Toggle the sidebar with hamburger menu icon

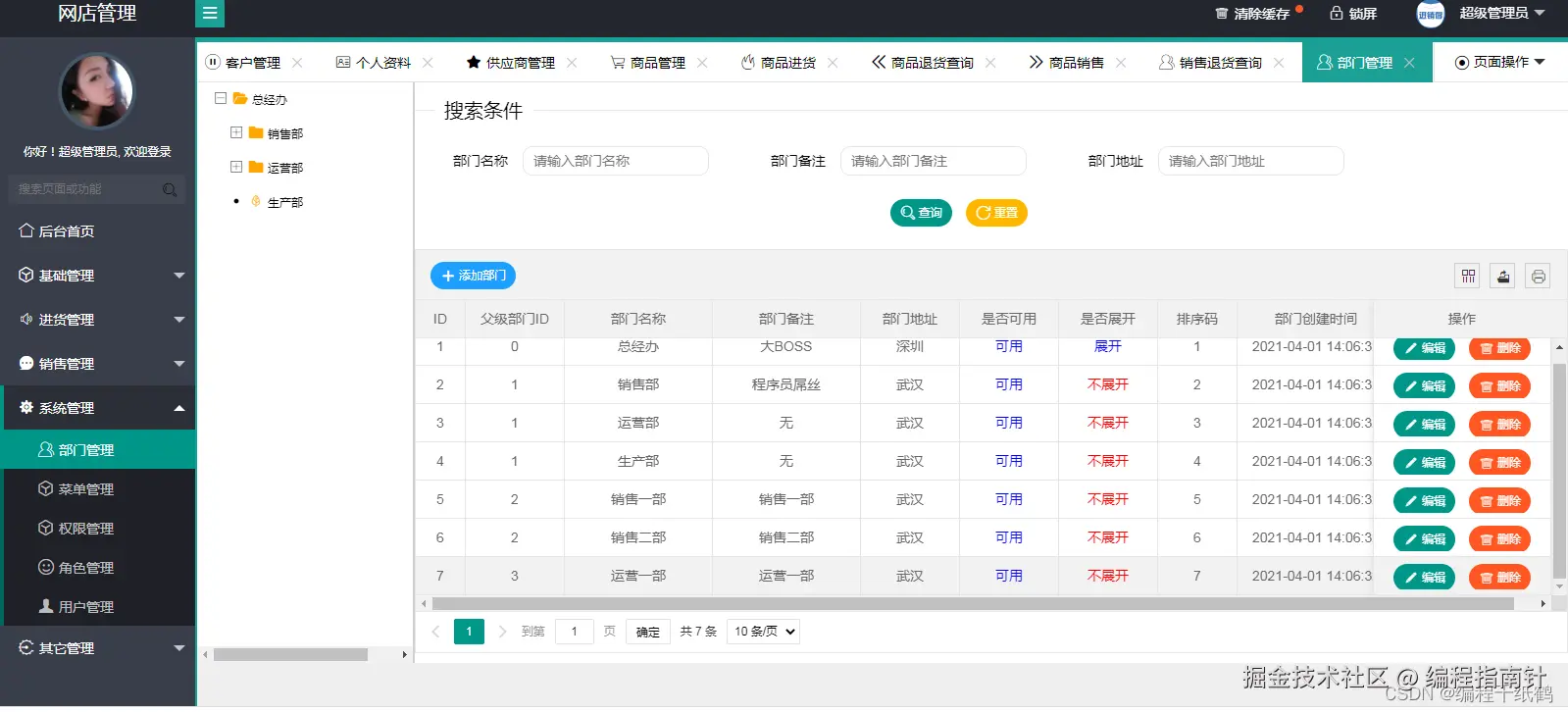pyautogui.click(x=210, y=14)
